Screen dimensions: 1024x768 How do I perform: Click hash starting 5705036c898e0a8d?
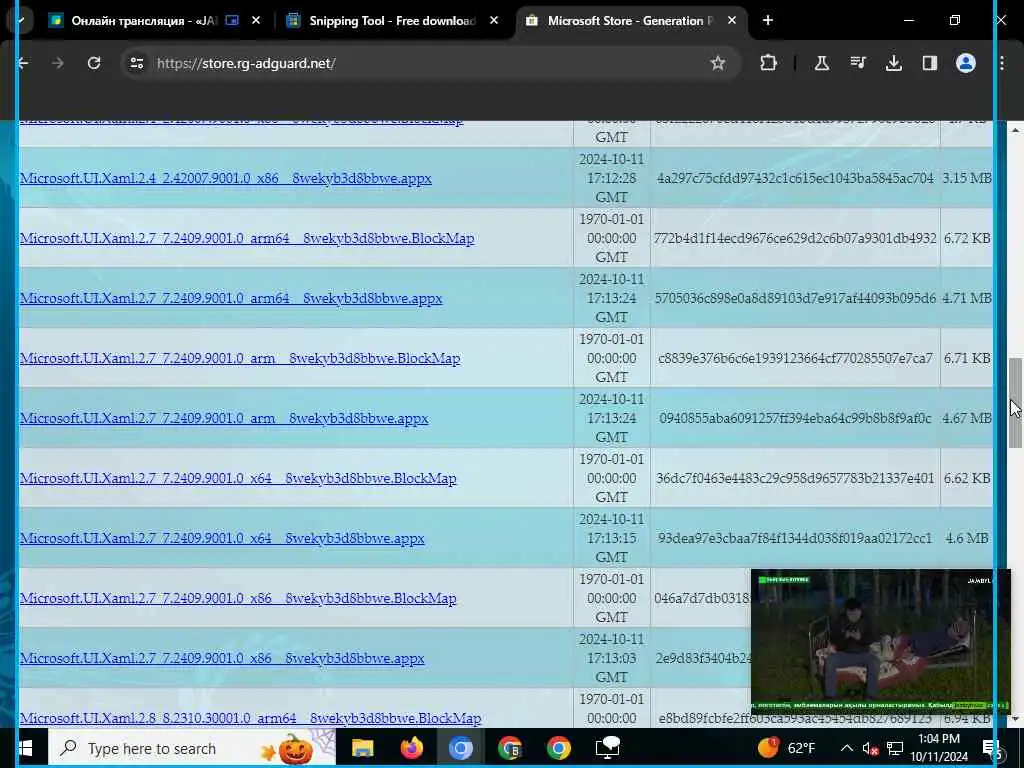pyautogui.click(x=795, y=298)
